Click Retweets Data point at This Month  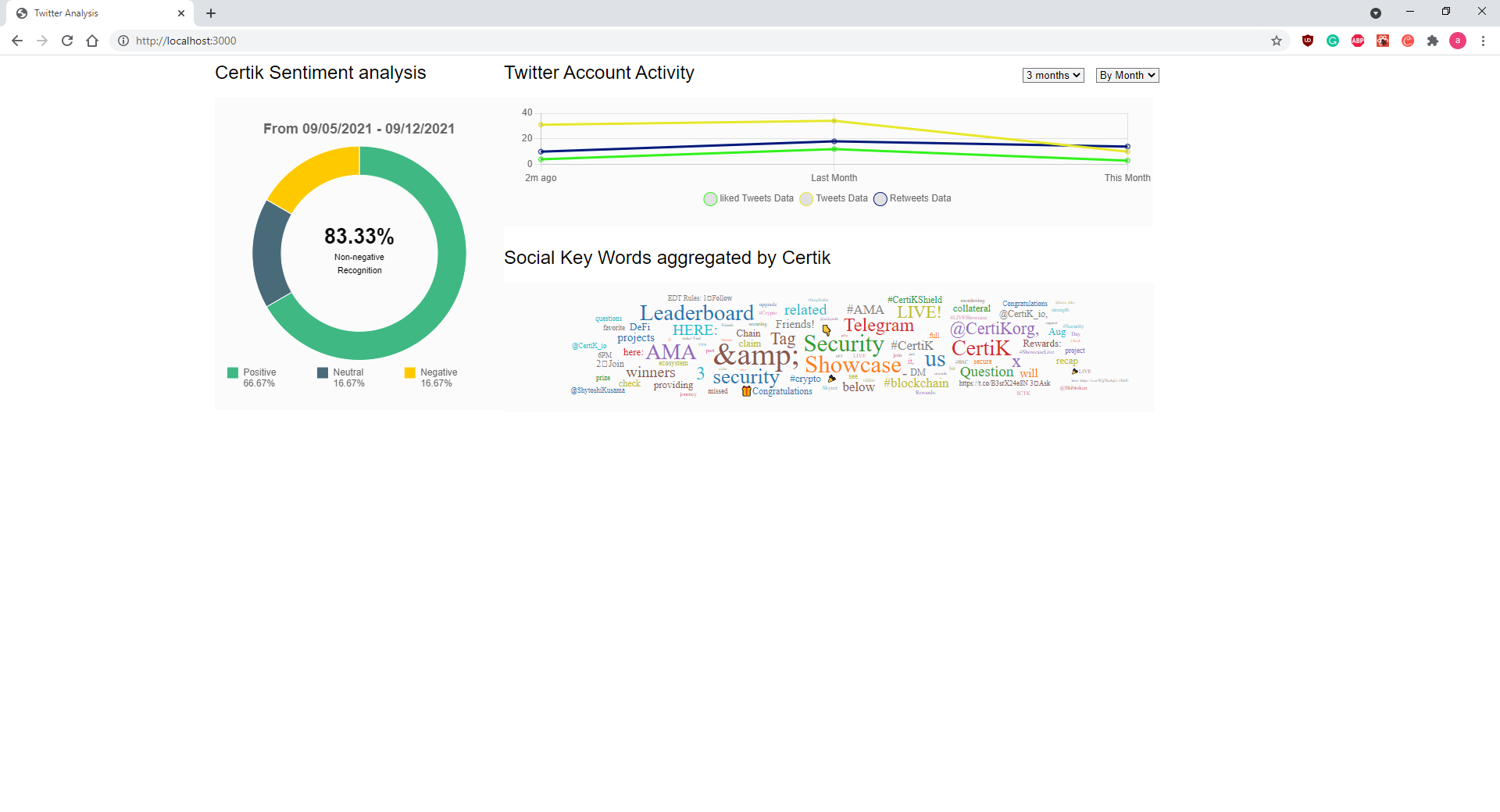[x=1127, y=147]
